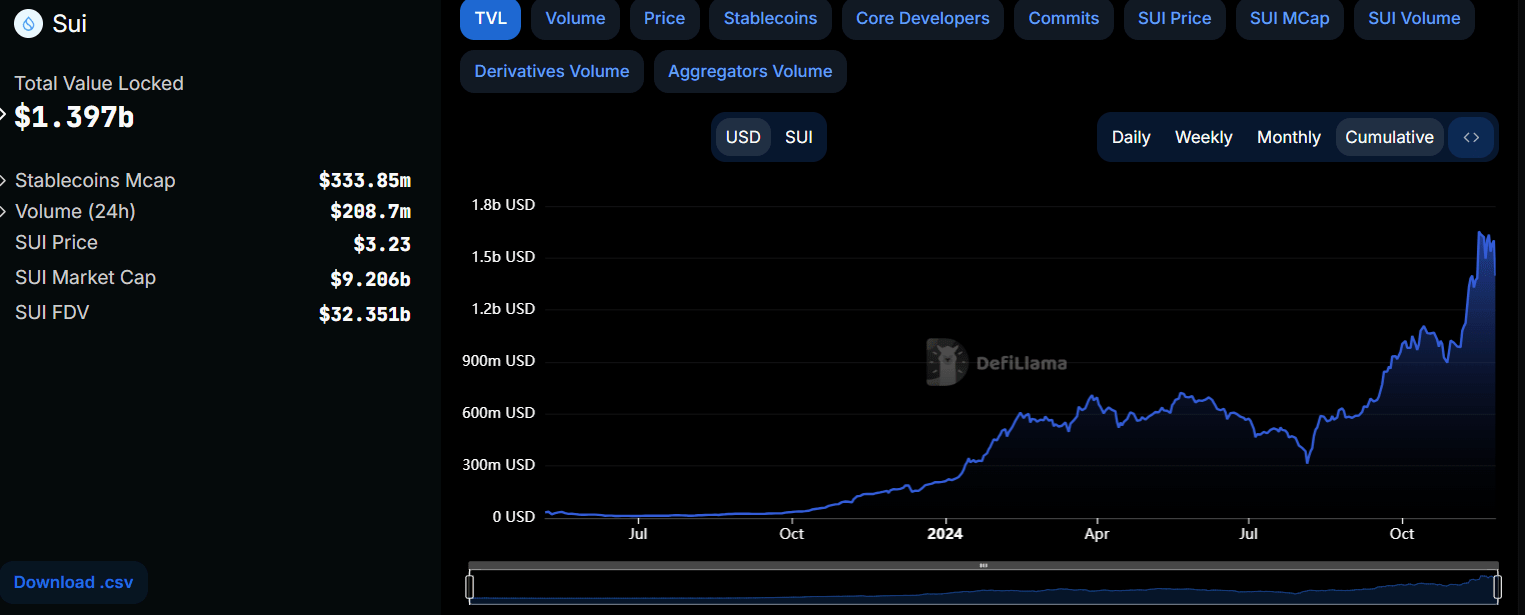This screenshot has height=615, width=1525.
Task: Expand the Total Value Locked breakdown
Action: [4, 113]
